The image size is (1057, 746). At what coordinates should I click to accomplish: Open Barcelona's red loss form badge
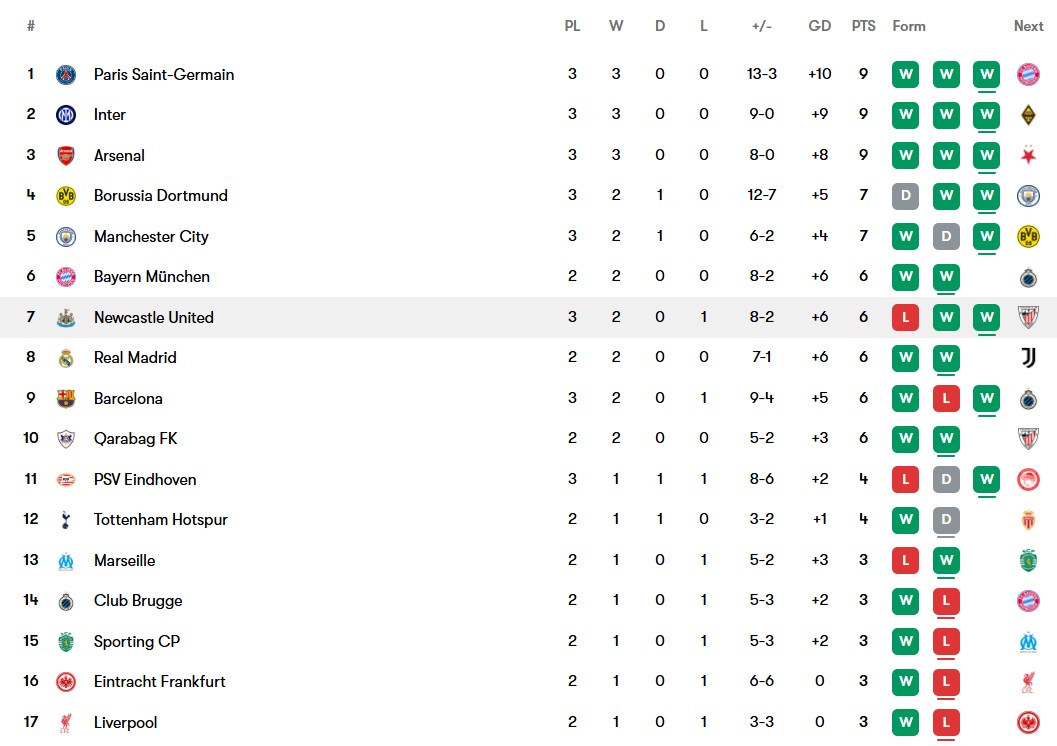click(946, 398)
